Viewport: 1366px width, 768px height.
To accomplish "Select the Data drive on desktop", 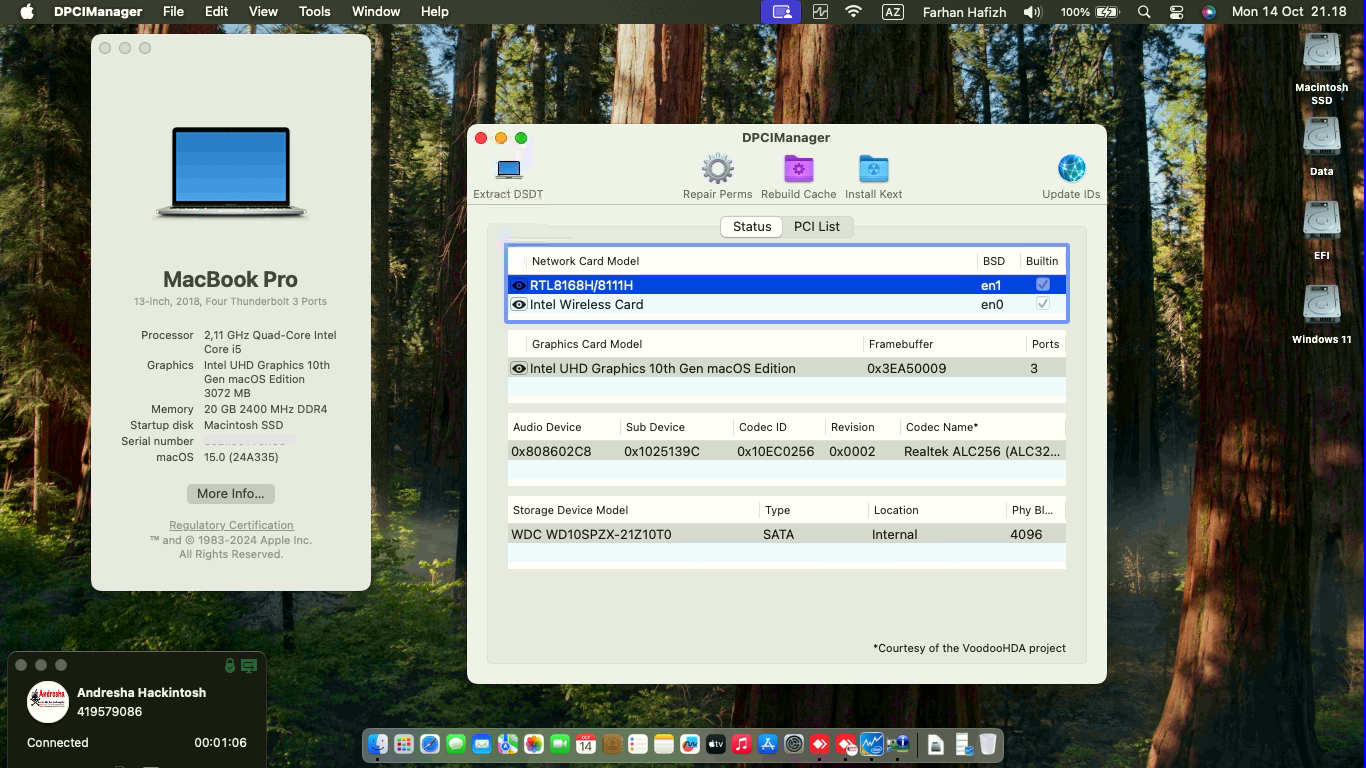I will pos(1321,137).
